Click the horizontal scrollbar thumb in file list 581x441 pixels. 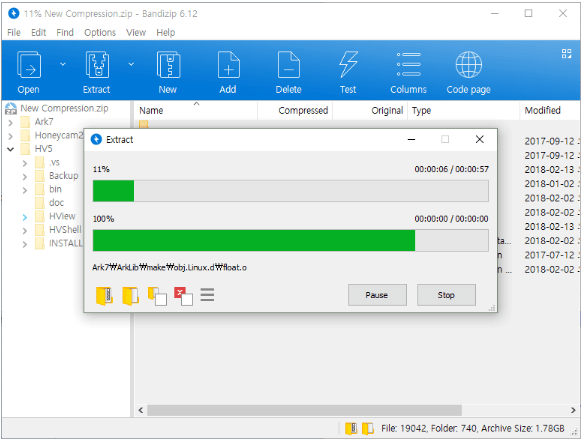coord(304,410)
